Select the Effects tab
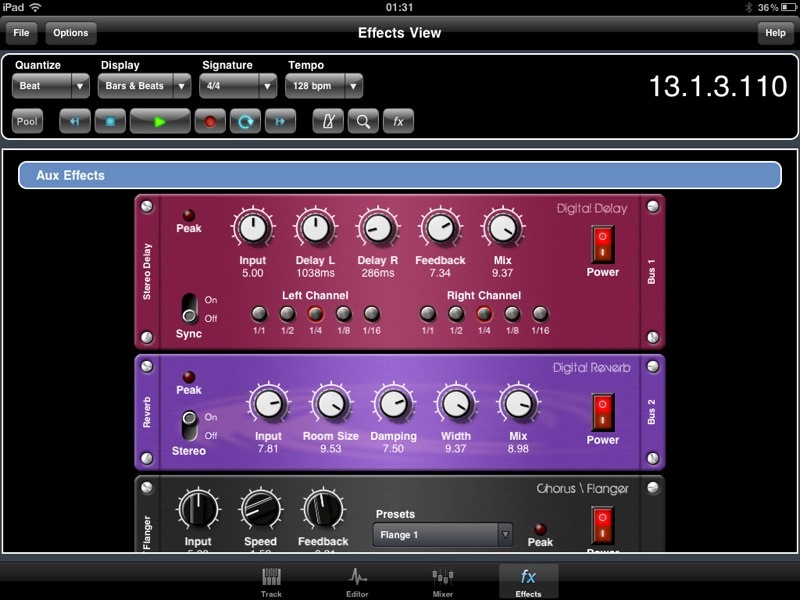The width and height of the screenshot is (800, 600). point(528,582)
